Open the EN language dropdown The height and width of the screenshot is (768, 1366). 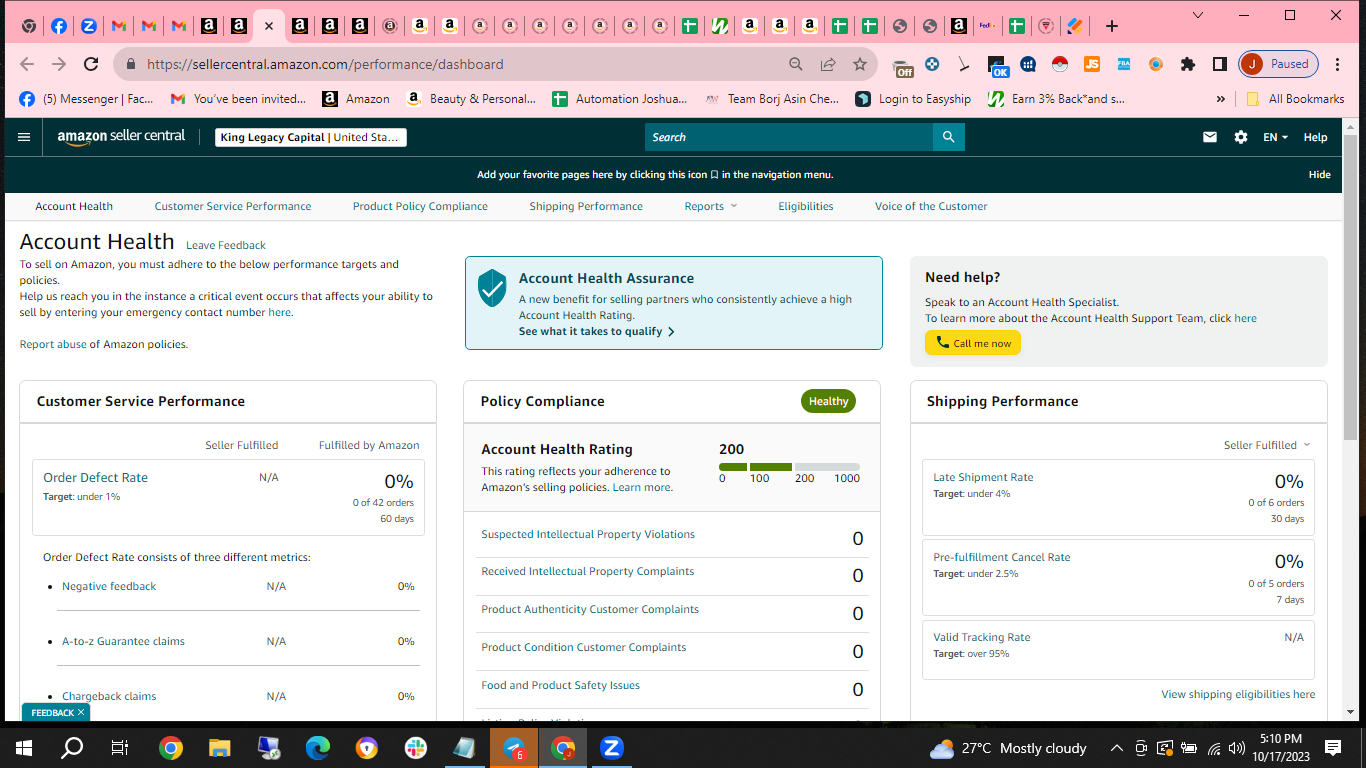[x=1275, y=137]
